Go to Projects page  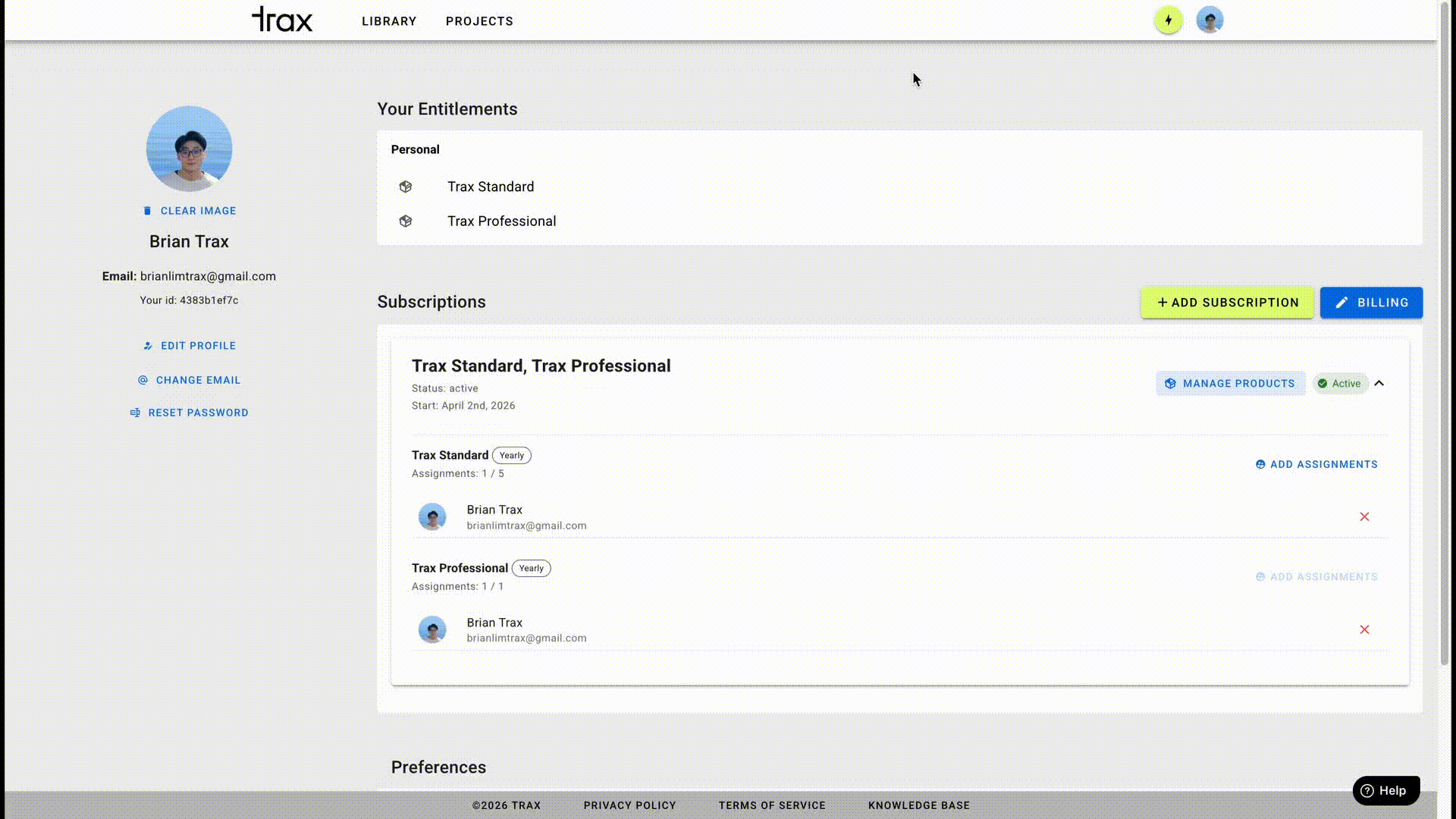(x=479, y=21)
